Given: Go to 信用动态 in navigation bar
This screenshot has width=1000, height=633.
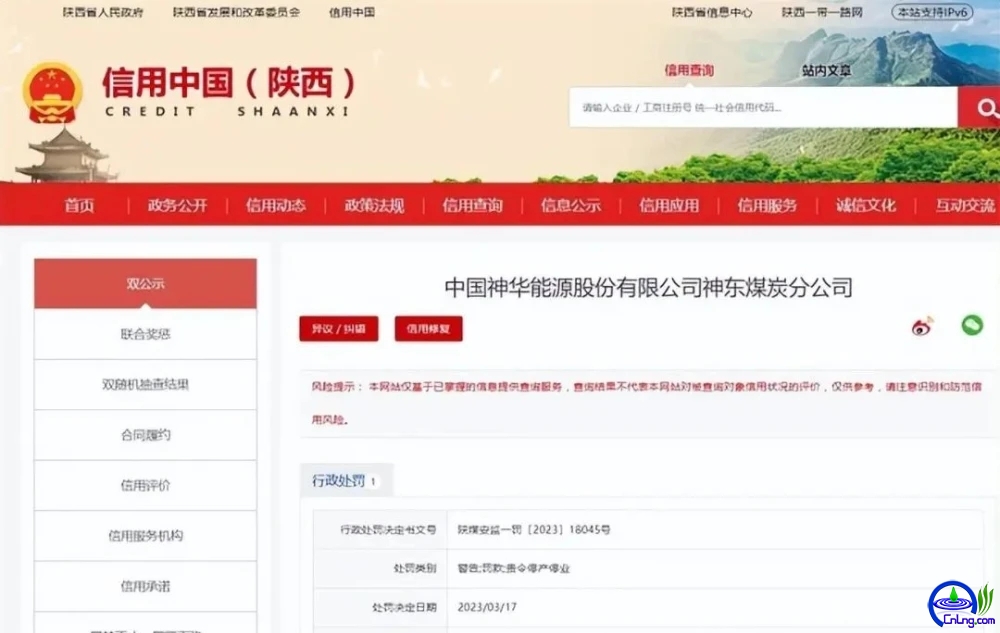Looking at the screenshot, I should [x=276, y=205].
